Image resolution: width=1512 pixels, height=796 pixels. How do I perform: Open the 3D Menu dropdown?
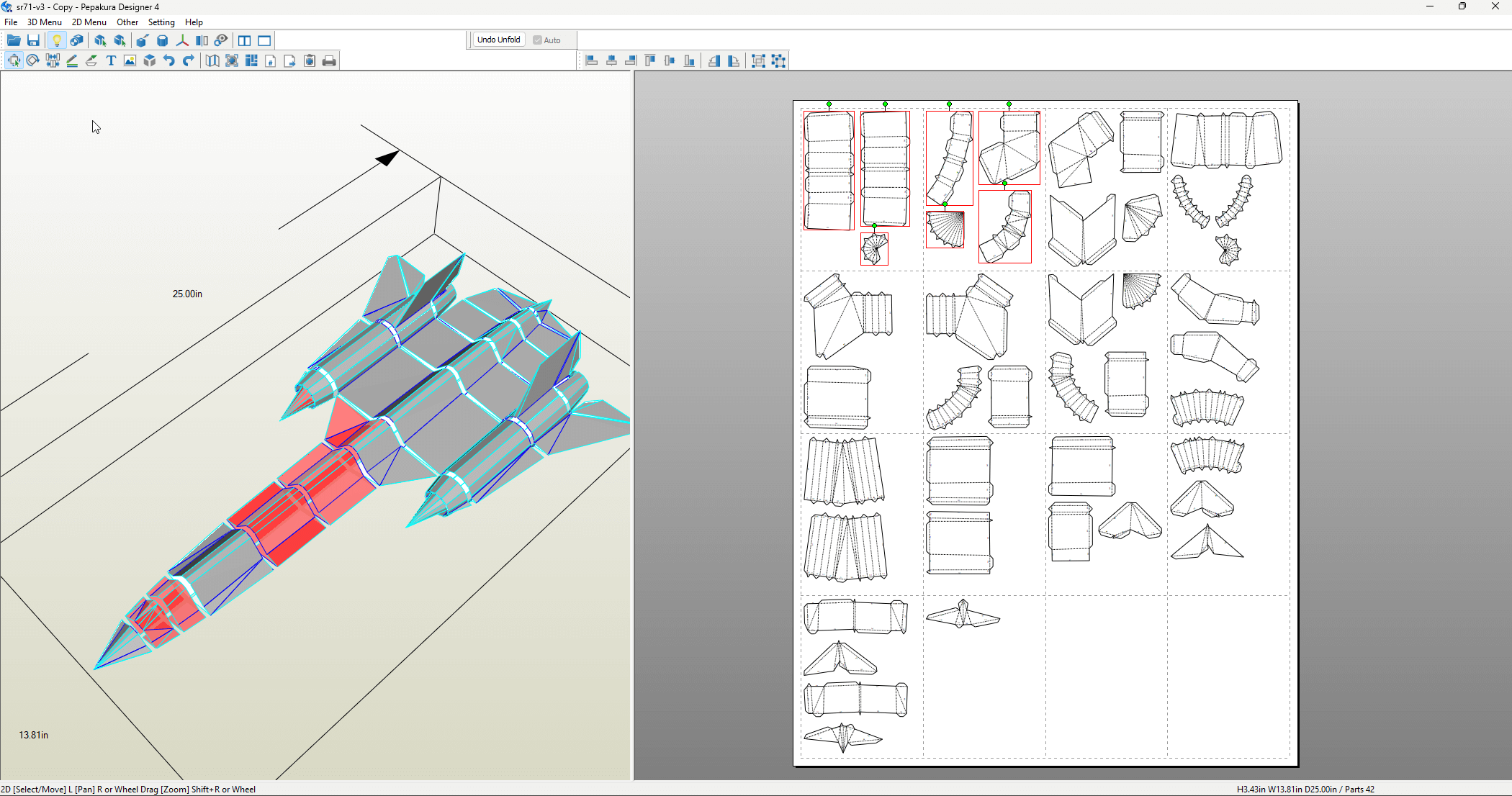coord(44,22)
